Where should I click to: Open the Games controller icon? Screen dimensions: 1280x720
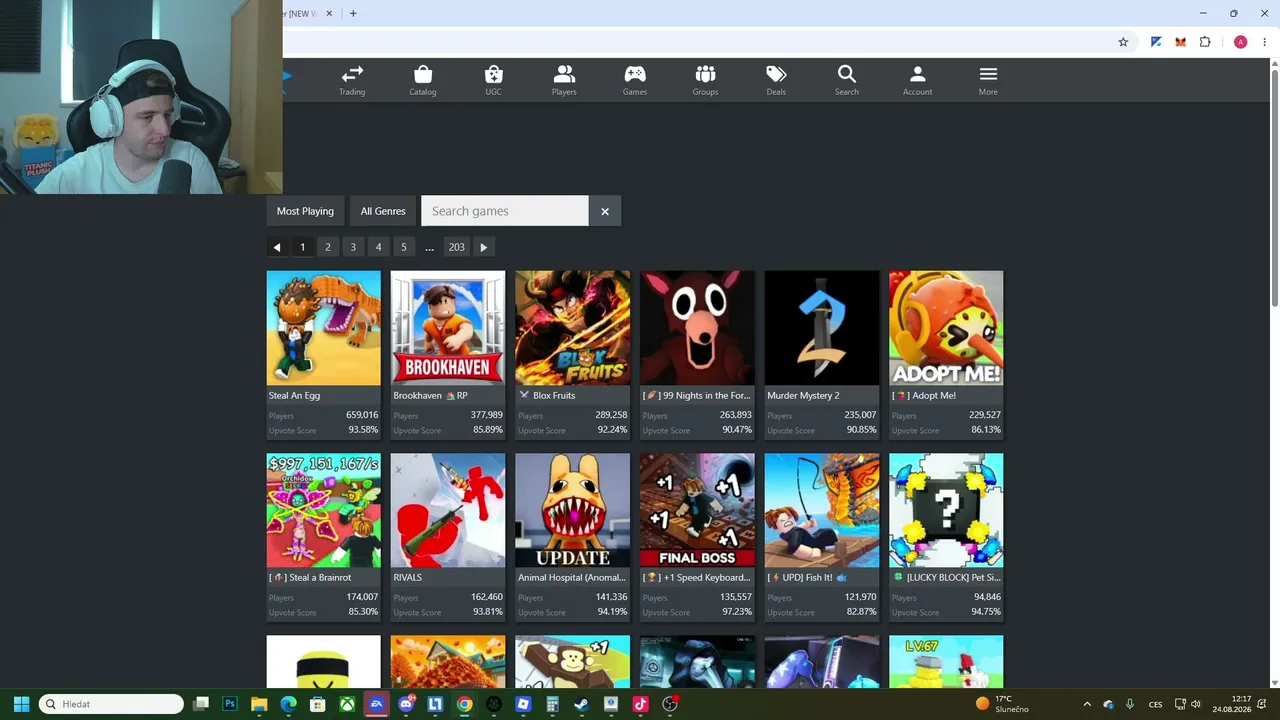click(635, 80)
